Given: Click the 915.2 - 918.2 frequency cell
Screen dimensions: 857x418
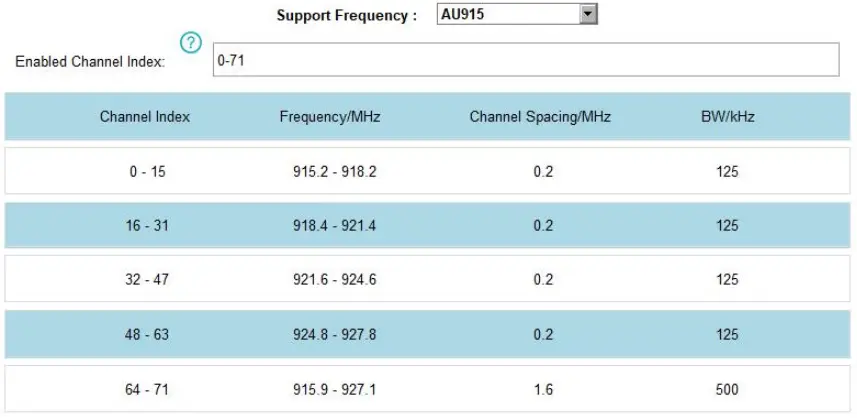Looking at the screenshot, I should pos(335,172).
